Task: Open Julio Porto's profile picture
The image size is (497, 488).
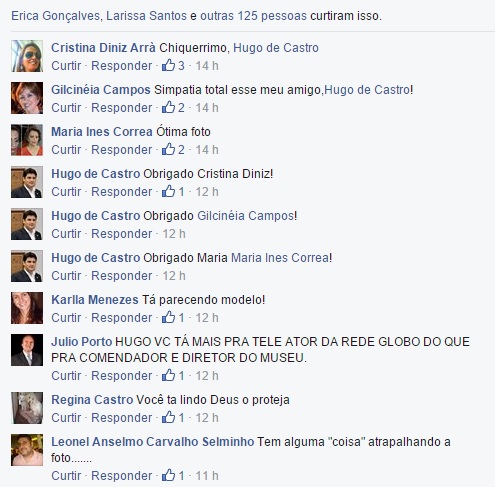Action: tap(27, 350)
